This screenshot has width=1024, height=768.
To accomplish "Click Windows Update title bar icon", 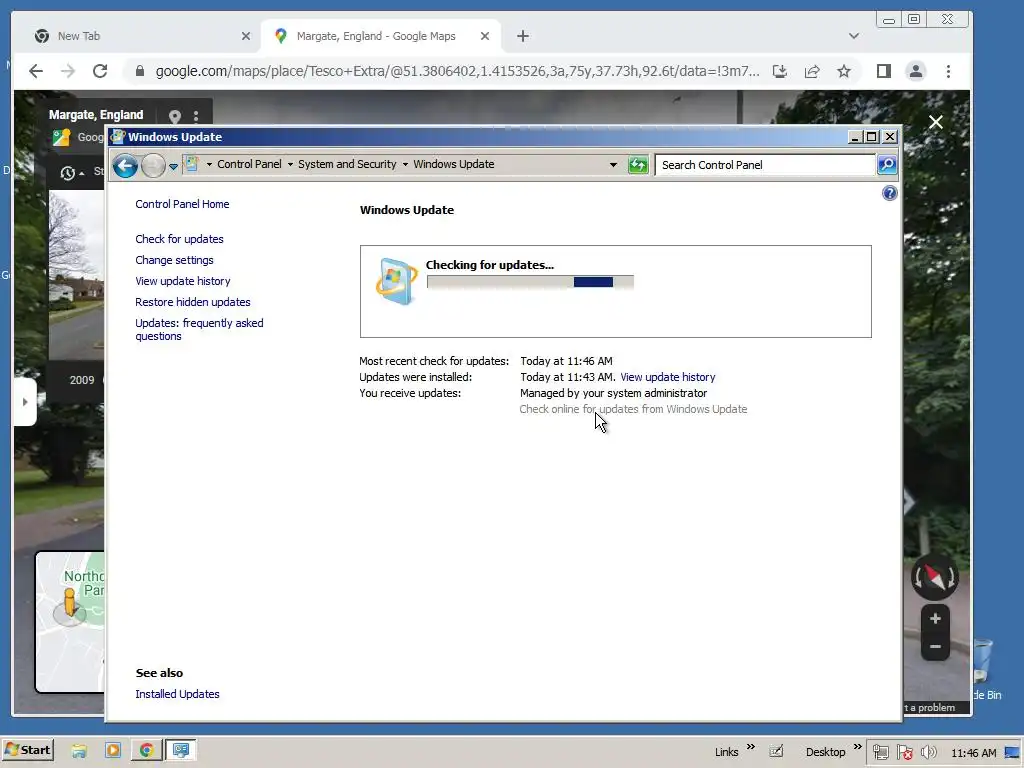I will pyautogui.click(x=118, y=136).
